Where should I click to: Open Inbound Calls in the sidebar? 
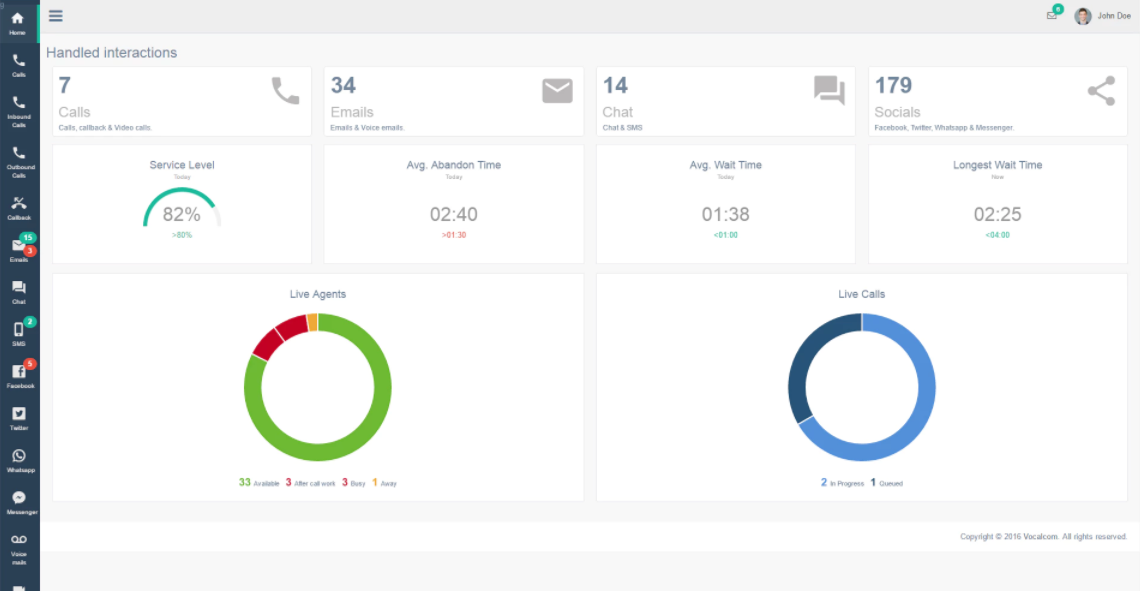(19, 111)
